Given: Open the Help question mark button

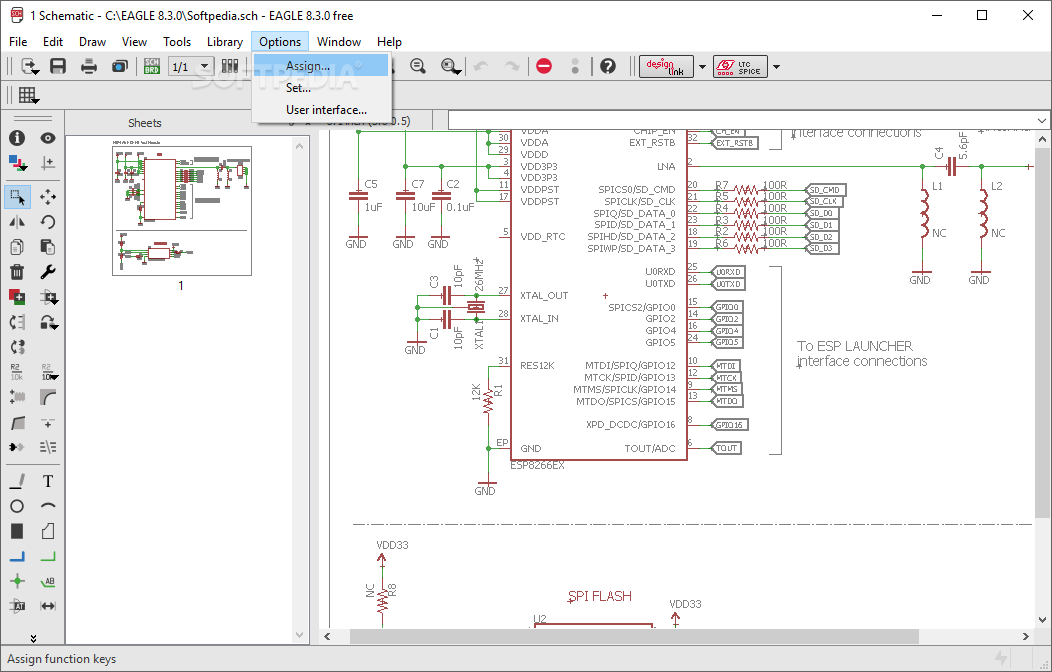Looking at the screenshot, I should point(608,66).
